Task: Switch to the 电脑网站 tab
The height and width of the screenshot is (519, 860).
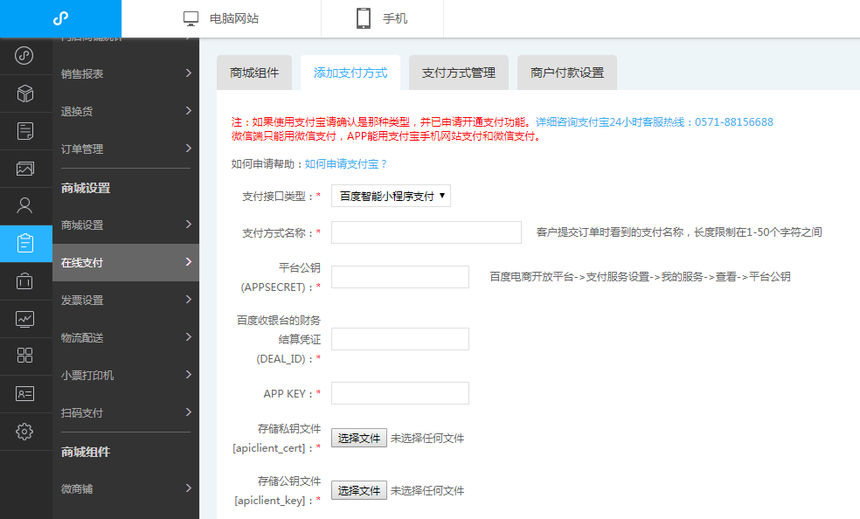Action: (x=221, y=19)
